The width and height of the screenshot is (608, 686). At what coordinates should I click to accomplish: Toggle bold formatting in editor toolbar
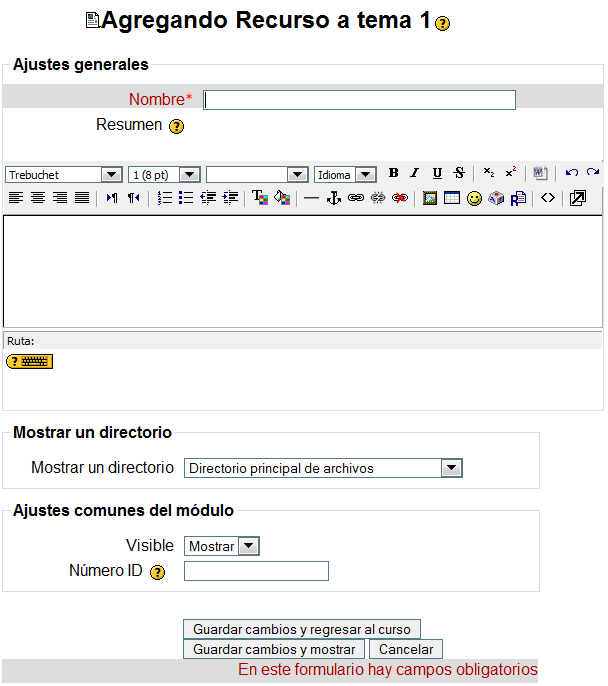click(x=393, y=174)
